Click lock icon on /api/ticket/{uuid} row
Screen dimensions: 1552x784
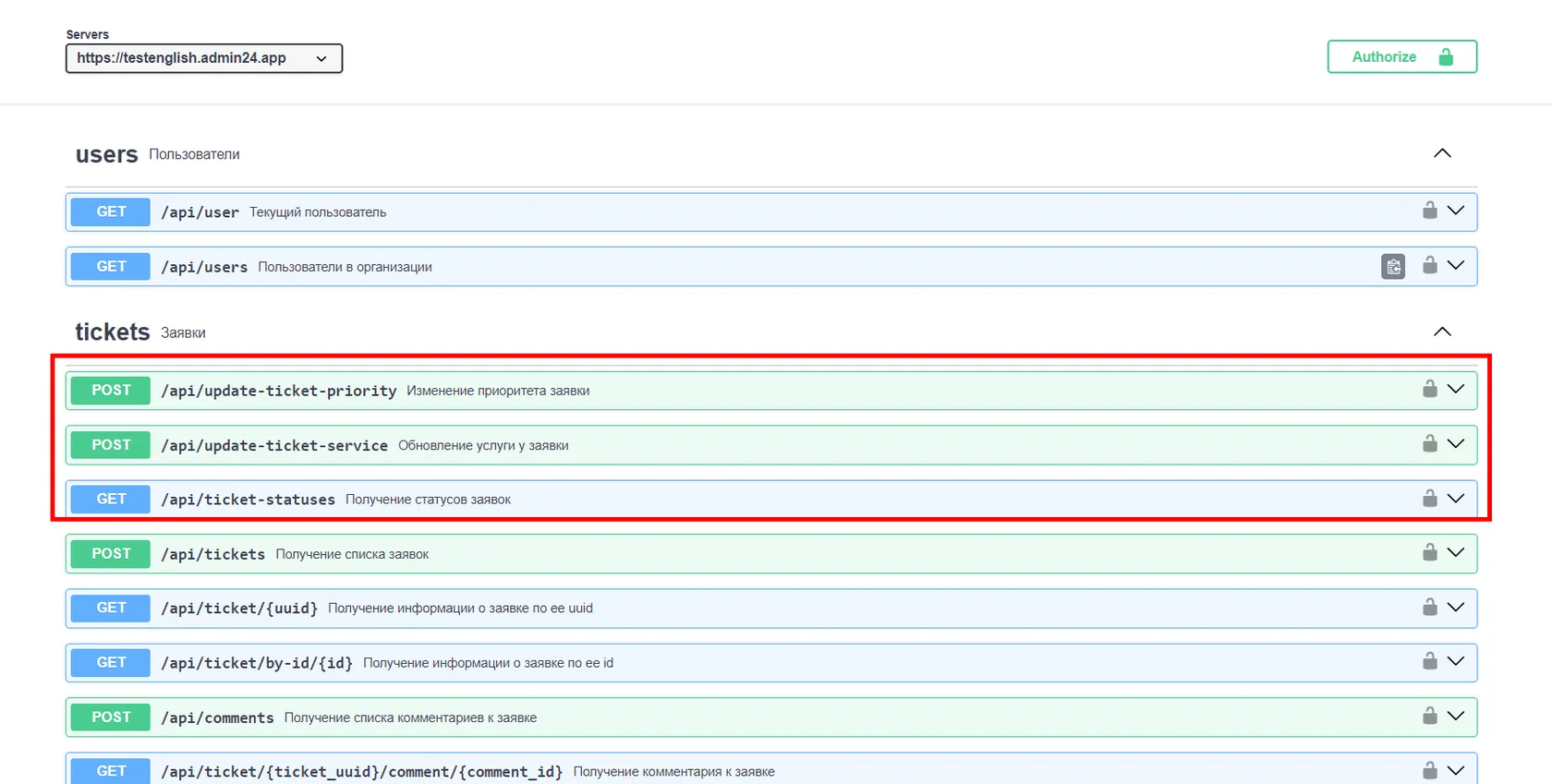(1429, 607)
